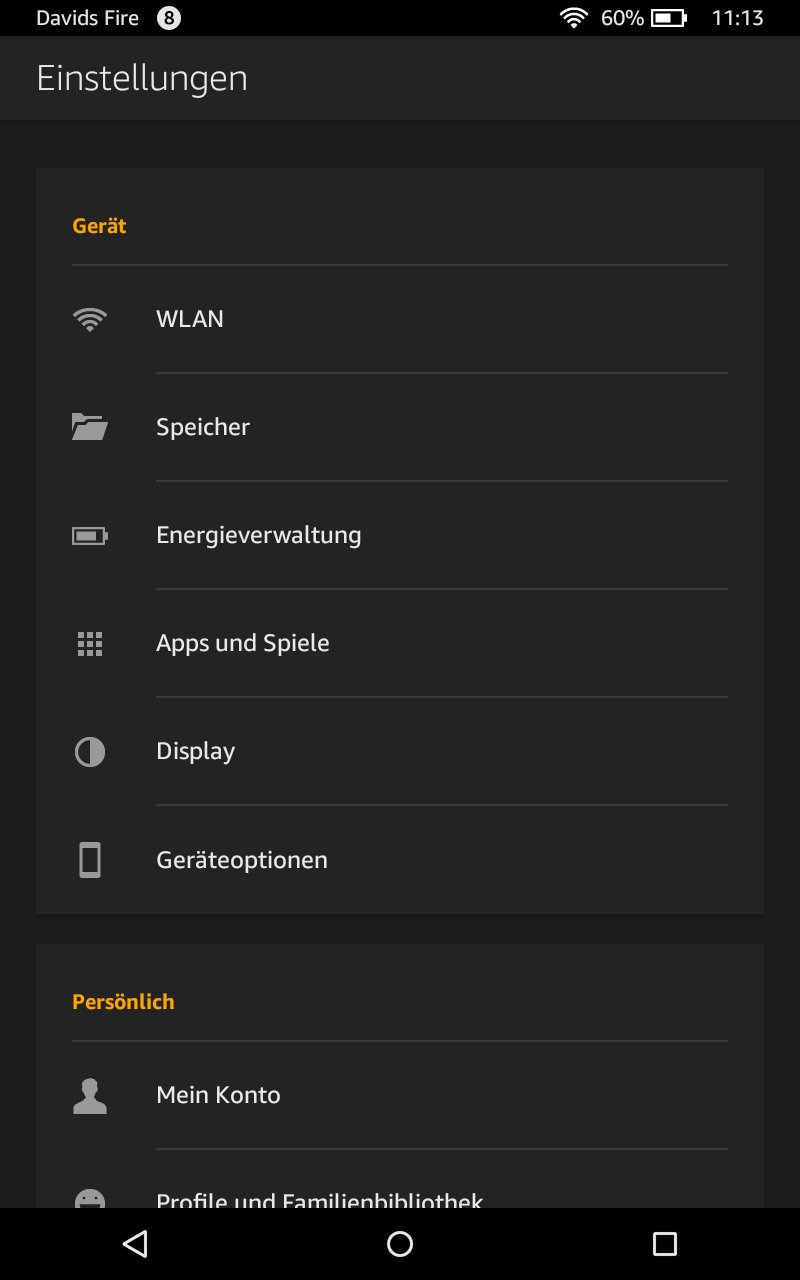
Task: Open Profile und Familienbibliothek entry
Action: 320,1198
